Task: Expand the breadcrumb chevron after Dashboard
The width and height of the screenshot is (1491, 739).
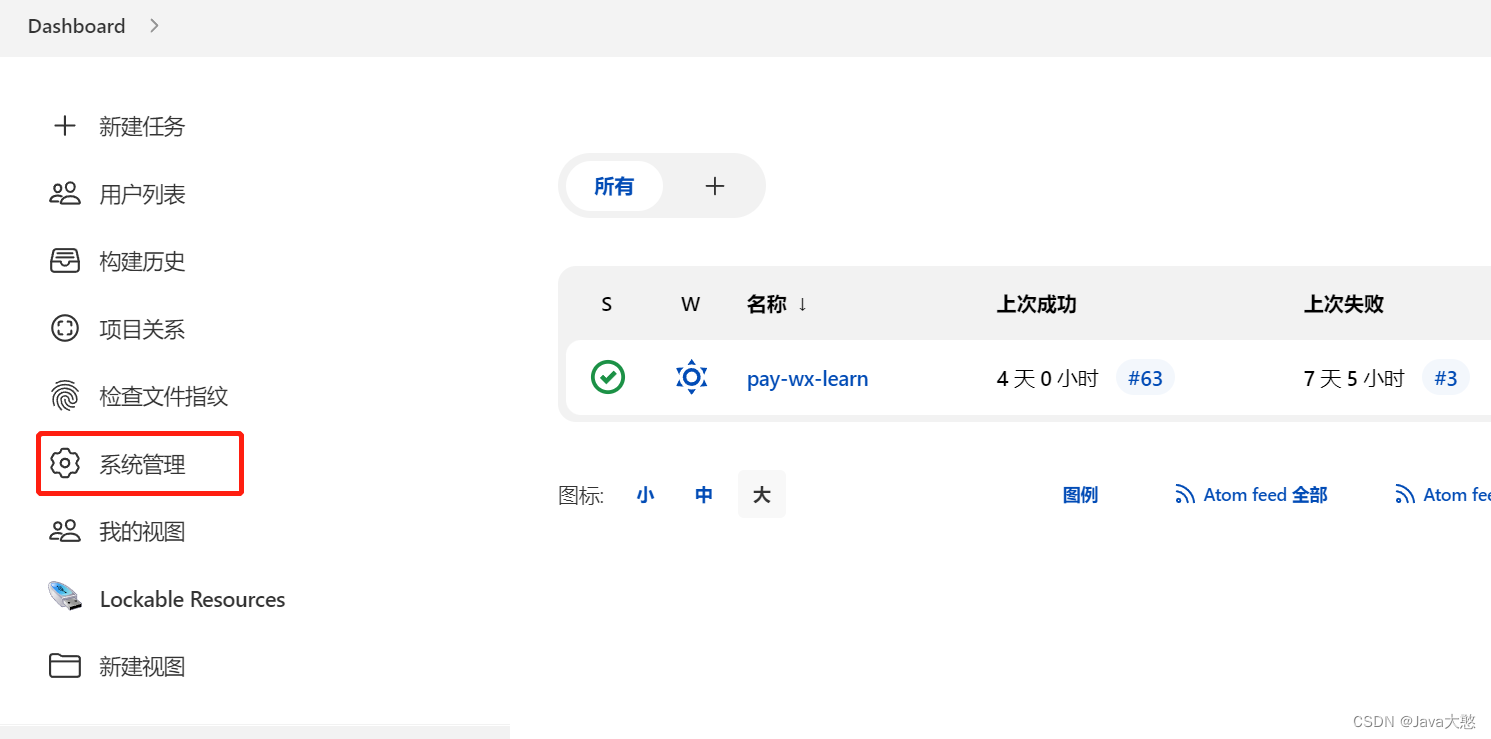Action: (154, 26)
